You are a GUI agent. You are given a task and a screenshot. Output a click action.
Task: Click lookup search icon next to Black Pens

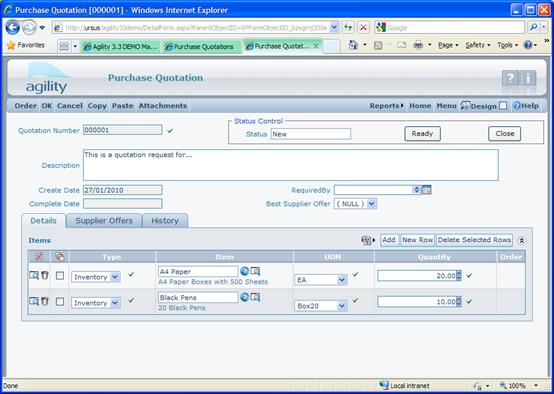pos(255,297)
